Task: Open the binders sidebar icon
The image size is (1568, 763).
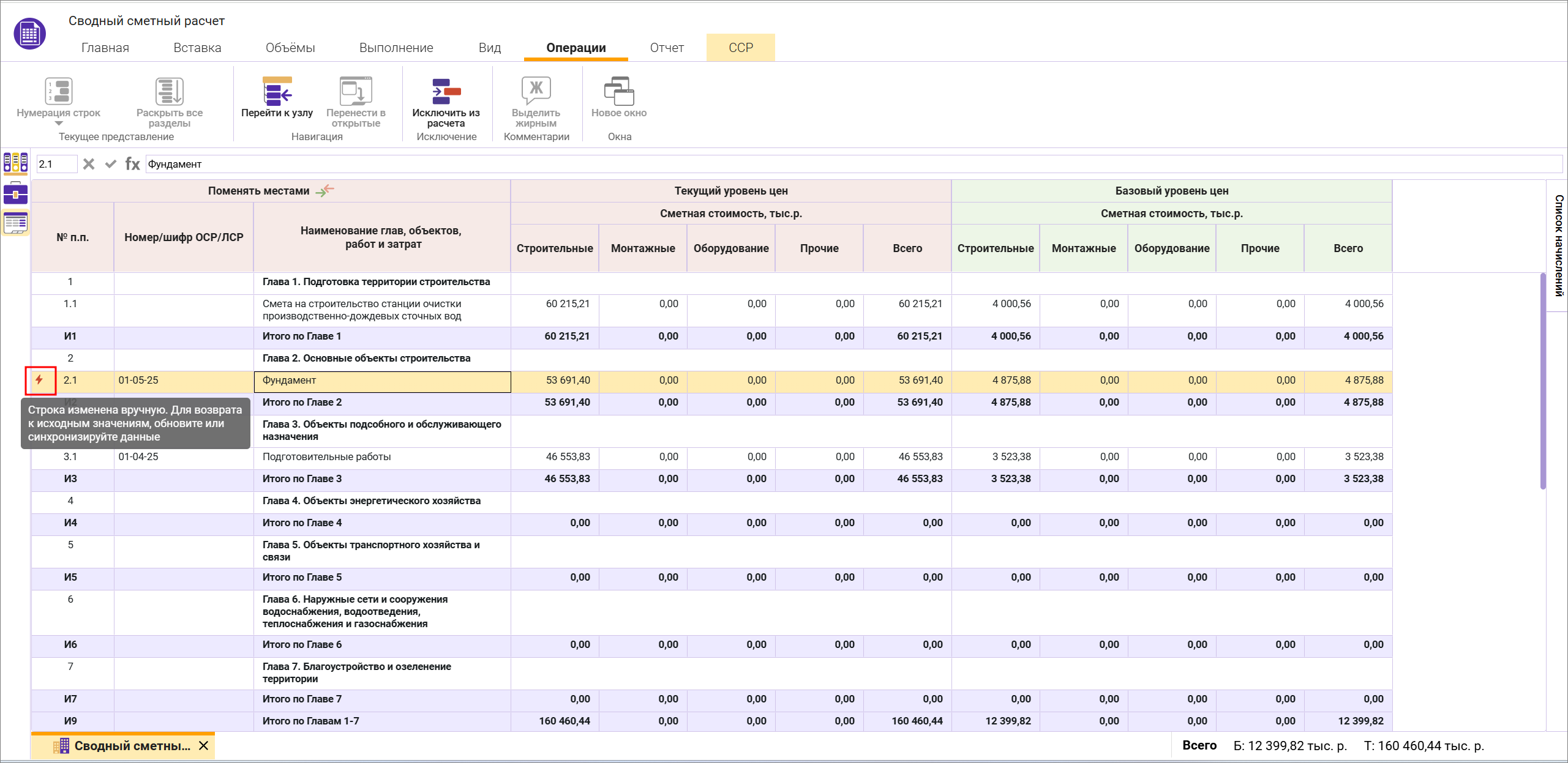Action: click(15, 163)
